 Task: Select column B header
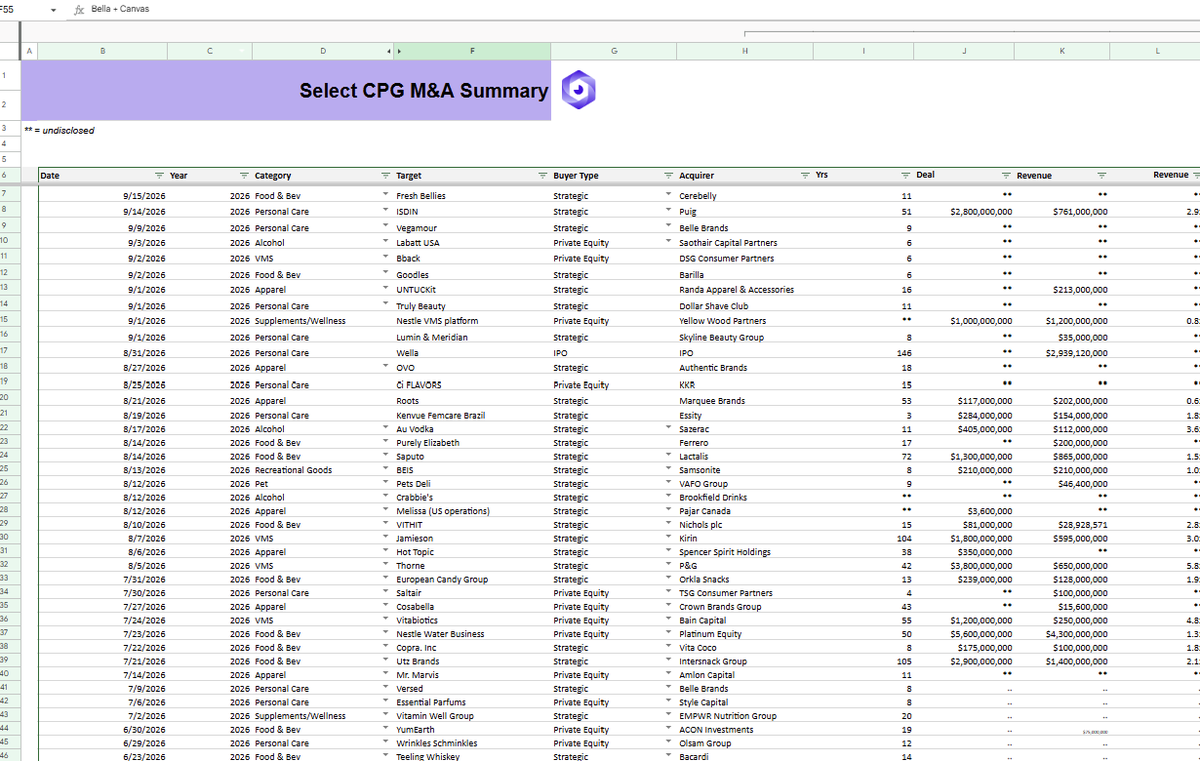coord(102,51)
